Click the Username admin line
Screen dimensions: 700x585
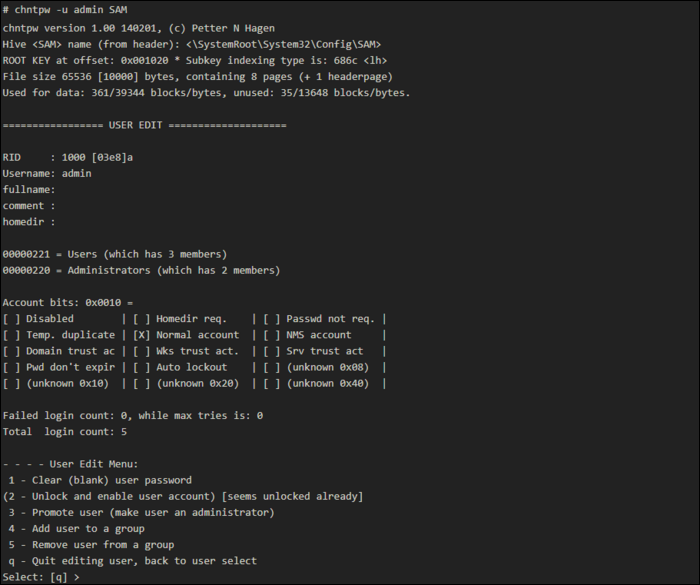click(x=47, y=173)
